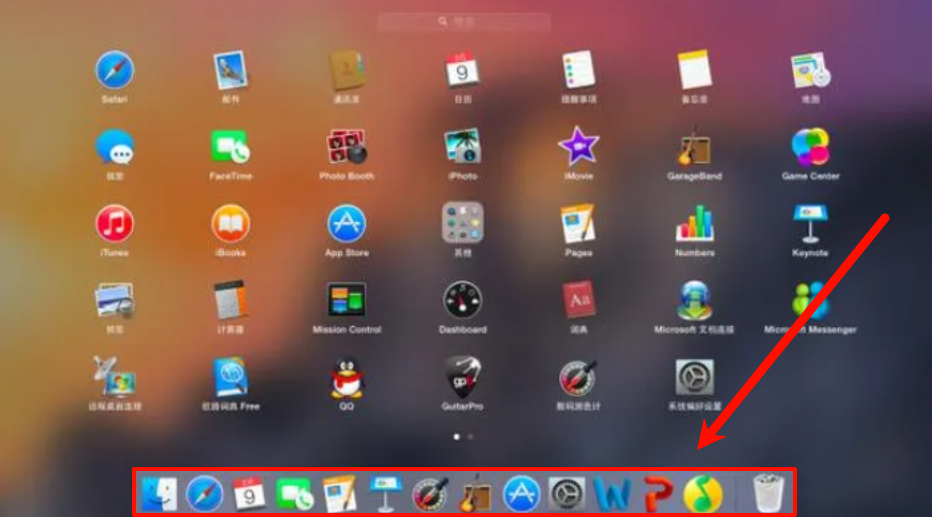Click the Launchpad search field
The image size is (932, 517).
[464, 21]
